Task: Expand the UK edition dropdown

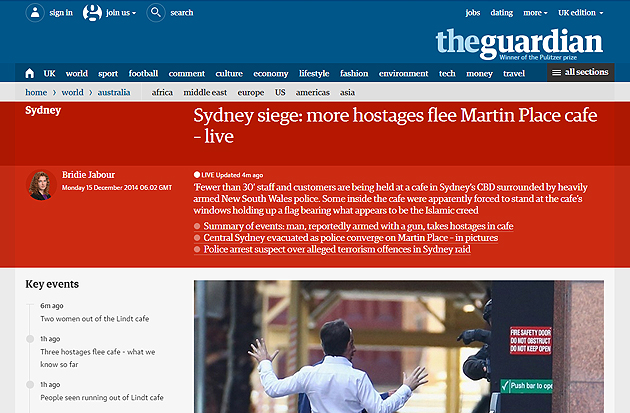Action: [581, 13]
